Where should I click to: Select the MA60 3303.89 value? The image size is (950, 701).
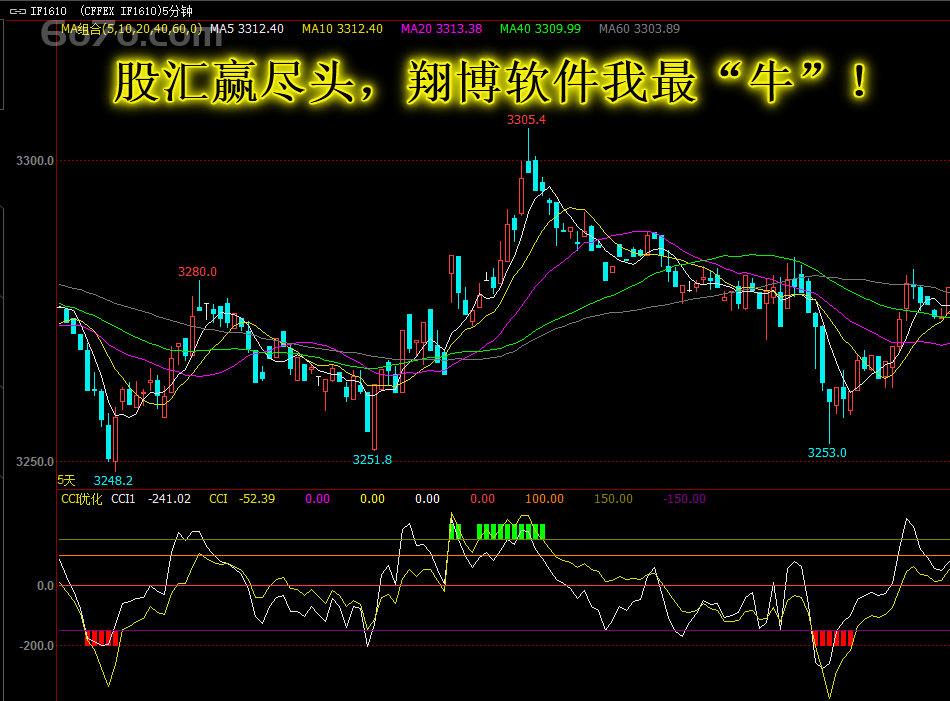pyautogui.click(x=639, y=28)
